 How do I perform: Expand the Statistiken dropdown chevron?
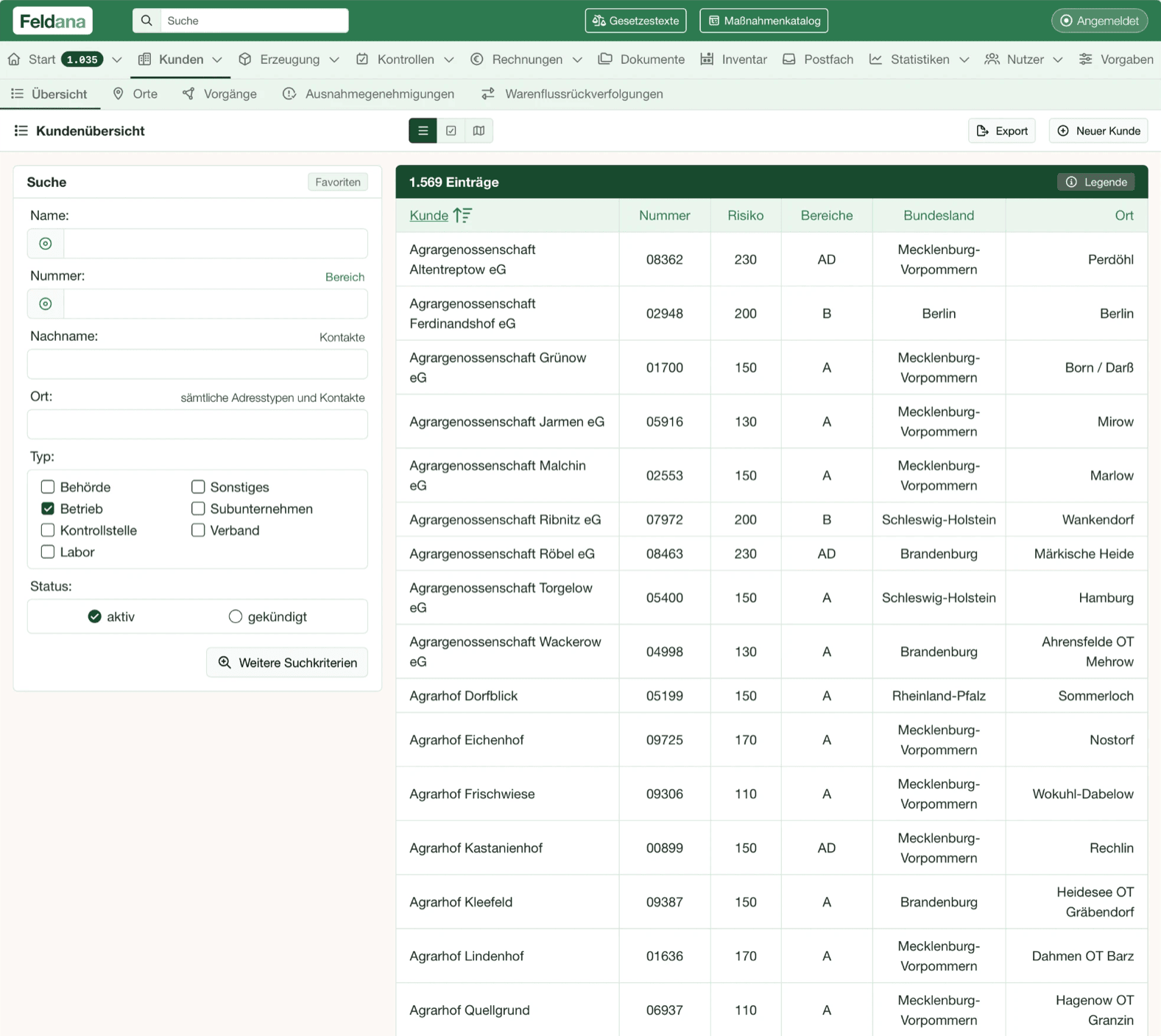pos(964,60)
